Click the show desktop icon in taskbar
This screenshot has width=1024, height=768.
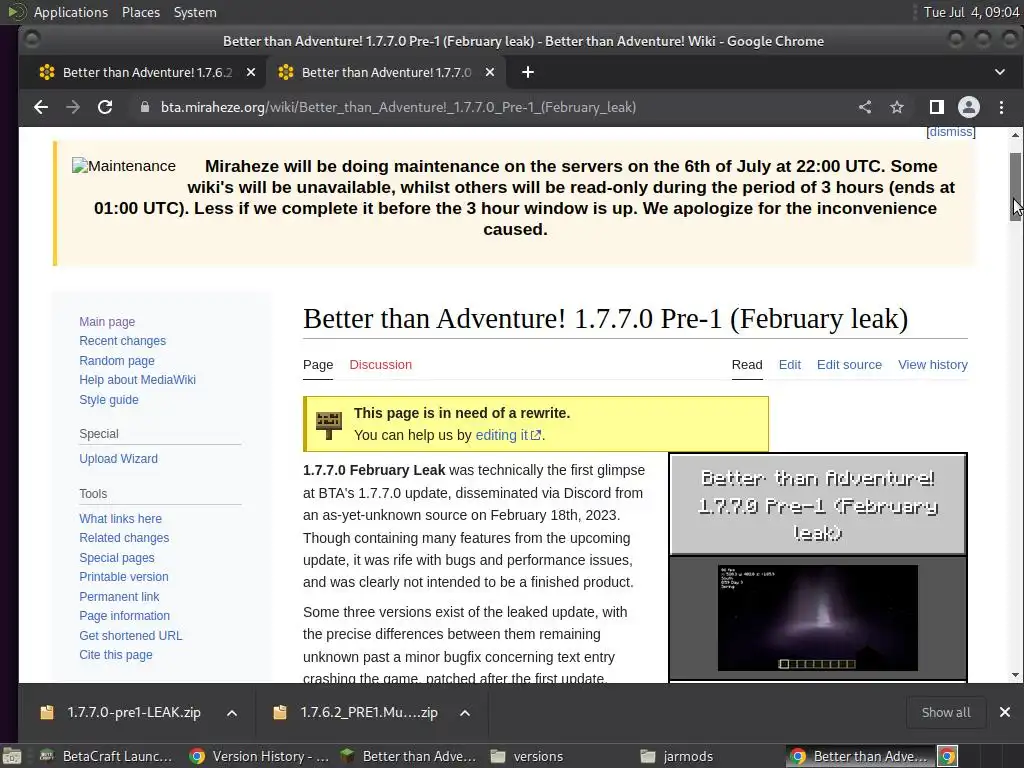pyautogui.click(x=12, y=756)
